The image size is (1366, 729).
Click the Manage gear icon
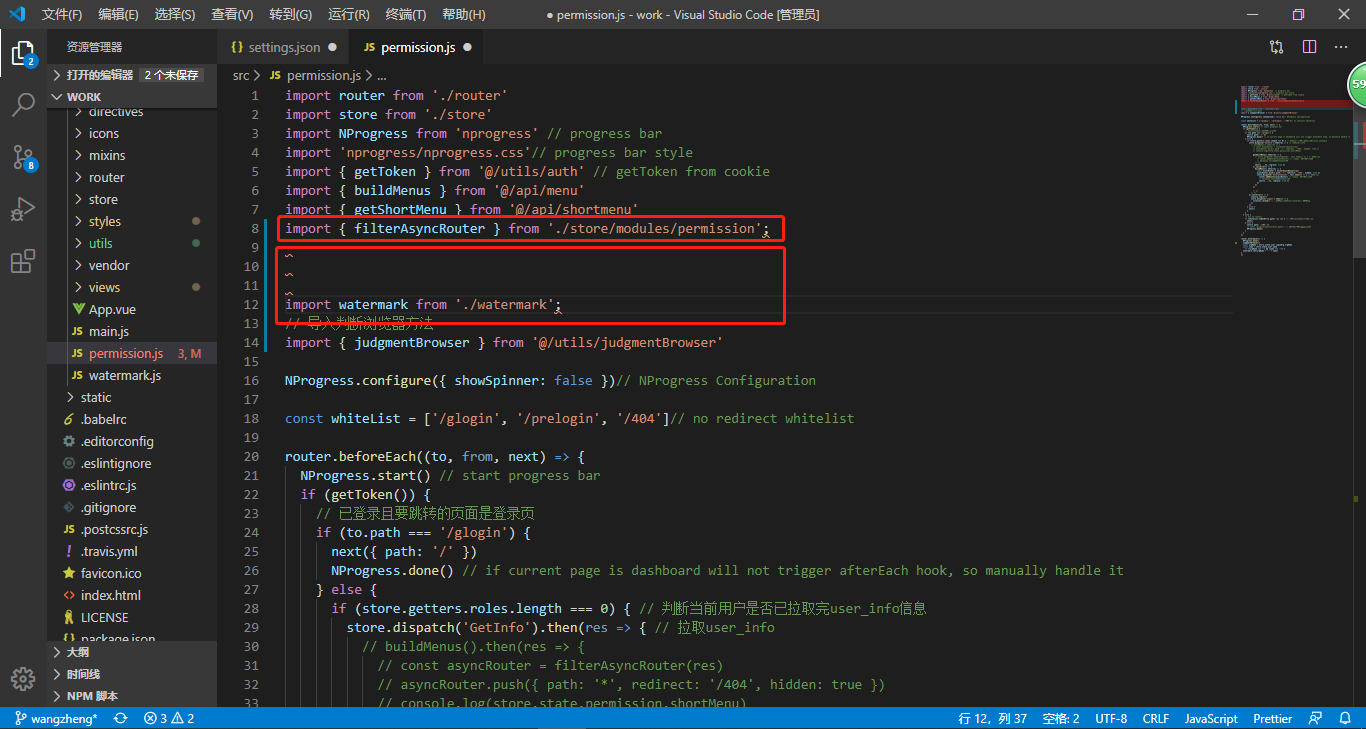pyautogui.click(x=23, y=679)
